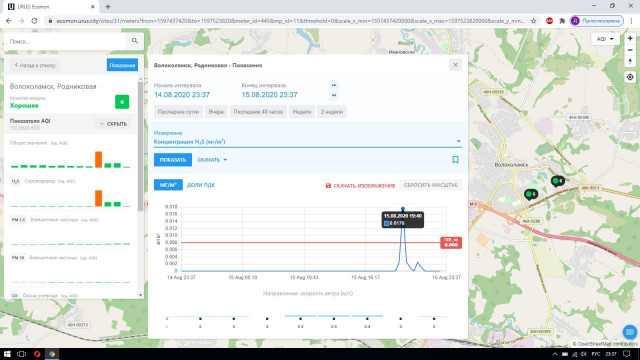Click the sidebar scrollbar down arrow
Screen dimensions: 640x360
point(140,295)
